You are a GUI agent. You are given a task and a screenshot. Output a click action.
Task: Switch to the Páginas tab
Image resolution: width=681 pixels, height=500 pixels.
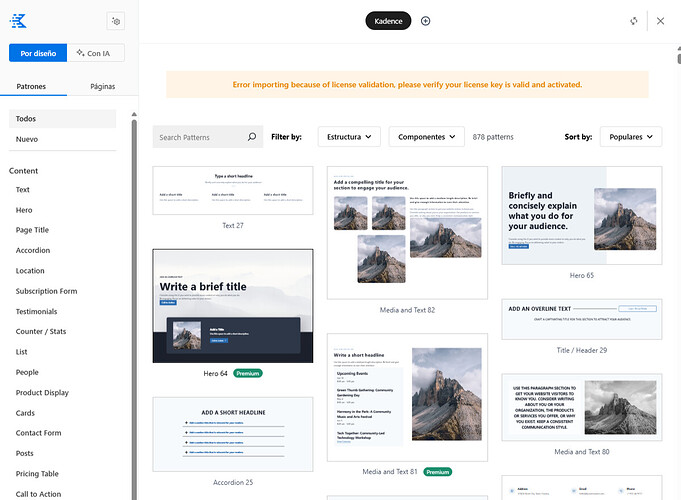[x=102, y=87]
